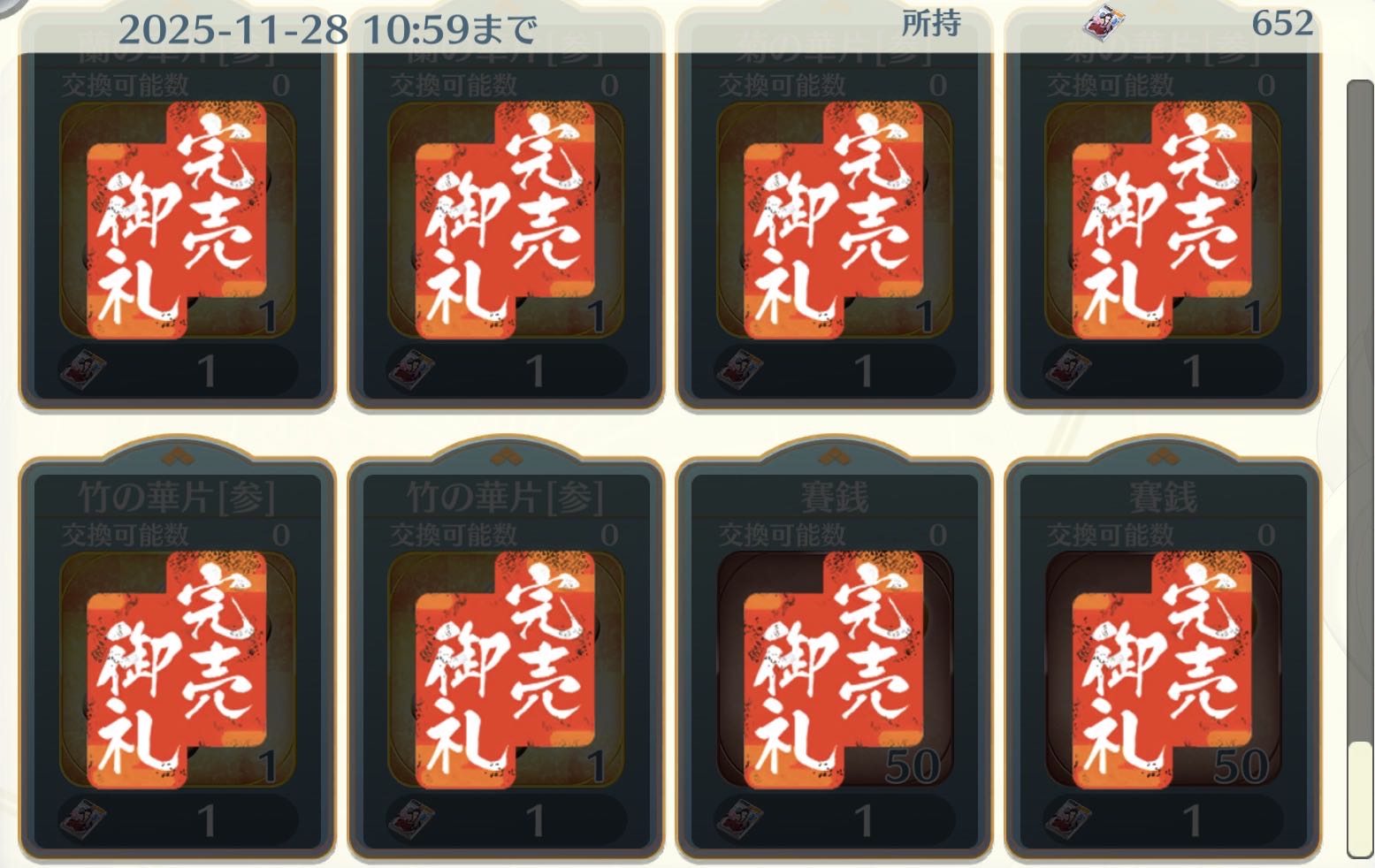Click currency icon on top-left sold-out card
The height and width of the screenshot is (868, 1375).
(83, 369)
